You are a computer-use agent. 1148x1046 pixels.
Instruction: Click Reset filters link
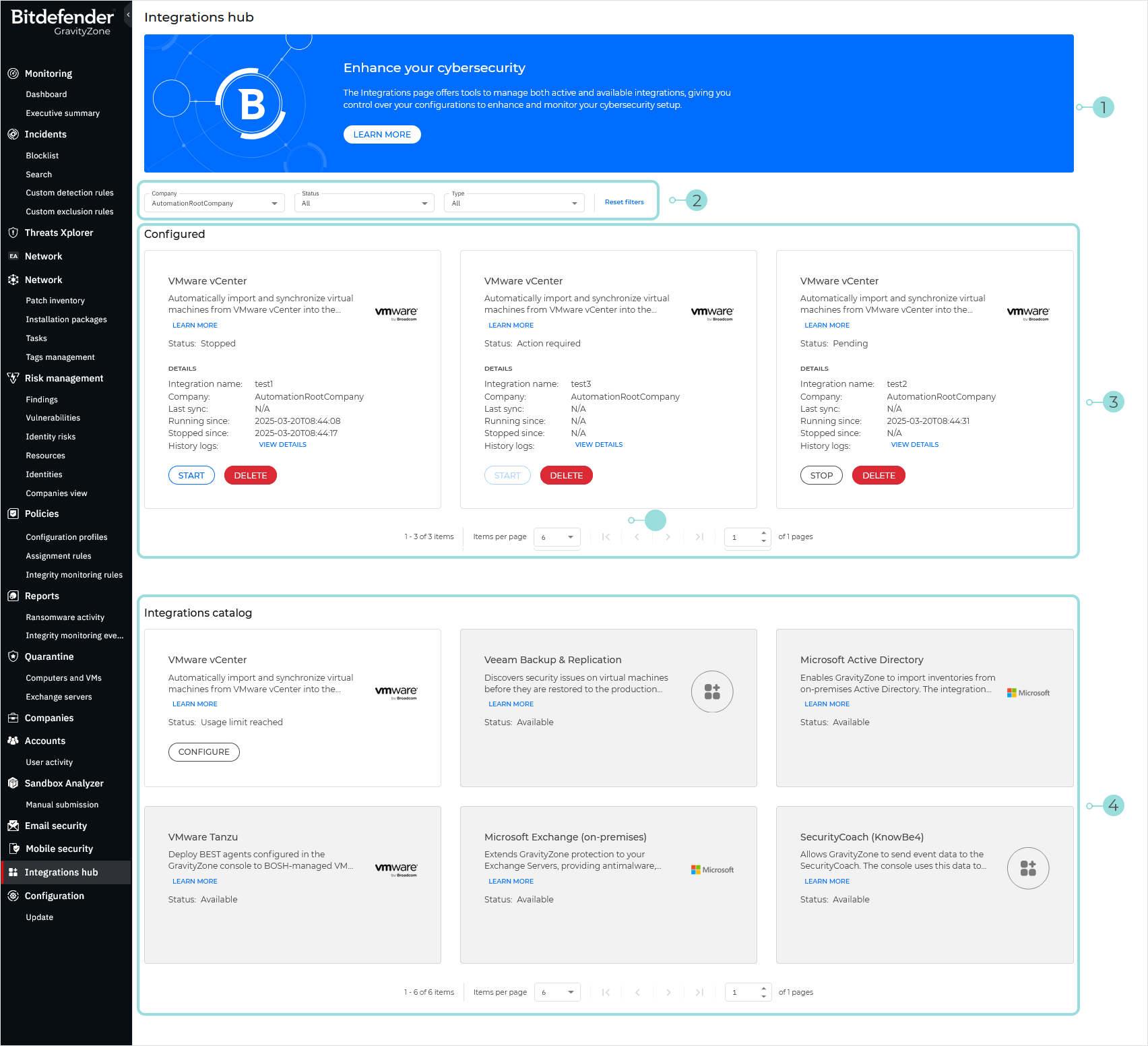click(625, 202)
